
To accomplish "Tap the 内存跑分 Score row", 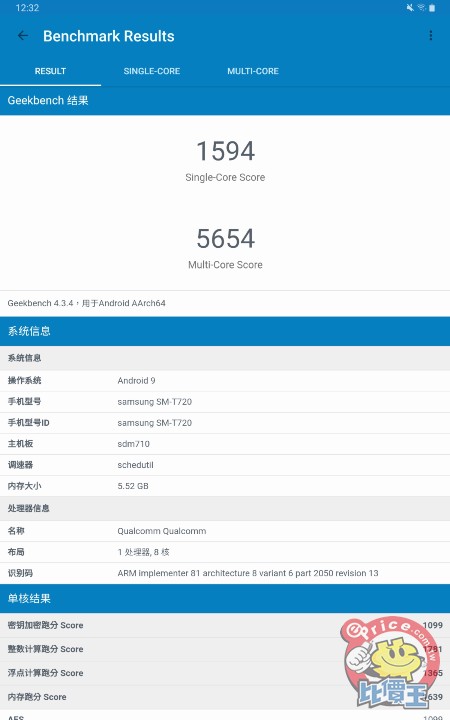I will (x=225, y=697).
